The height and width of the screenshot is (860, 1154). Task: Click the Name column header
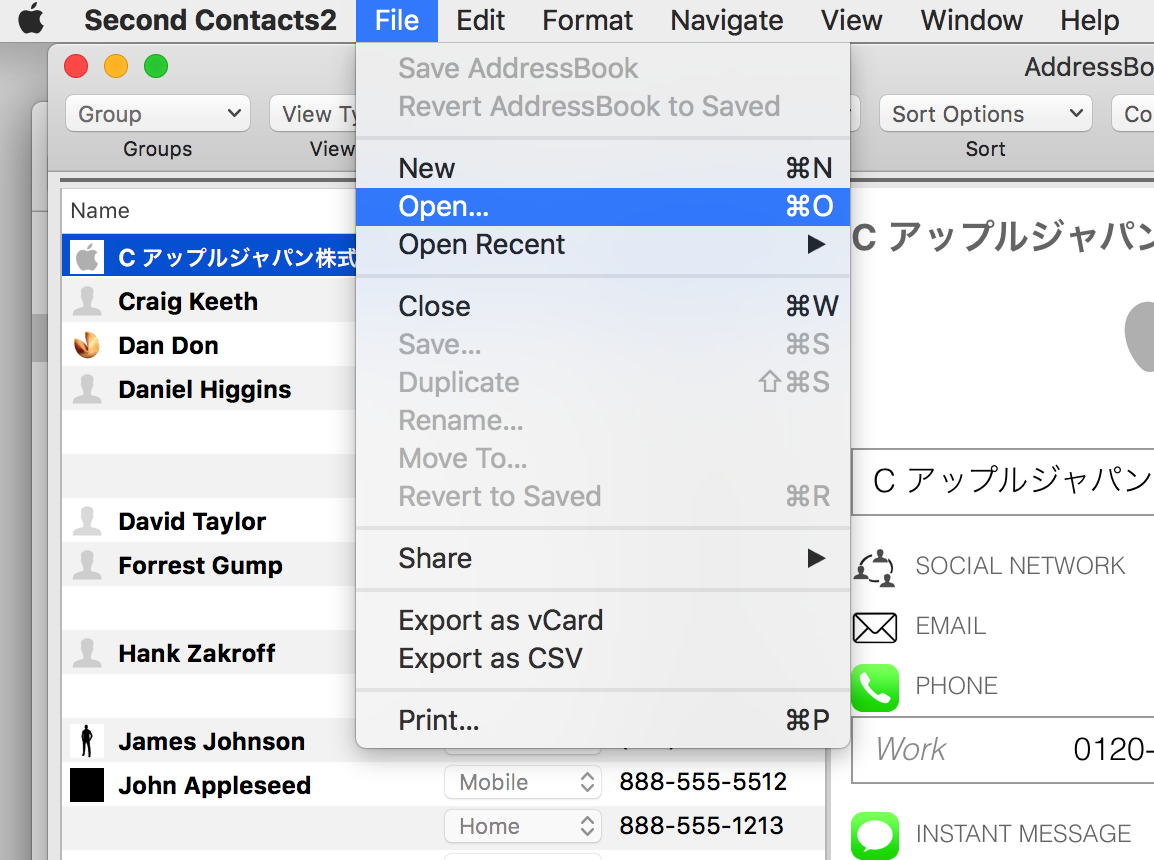[209, 211]
